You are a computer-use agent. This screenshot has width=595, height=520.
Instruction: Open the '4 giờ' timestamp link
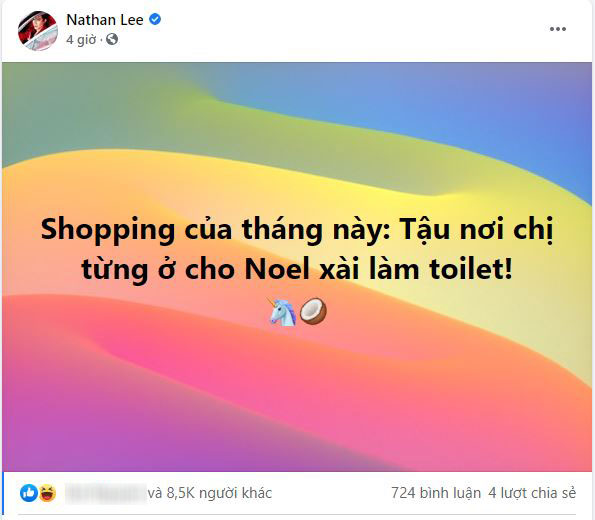click(81, 39)
